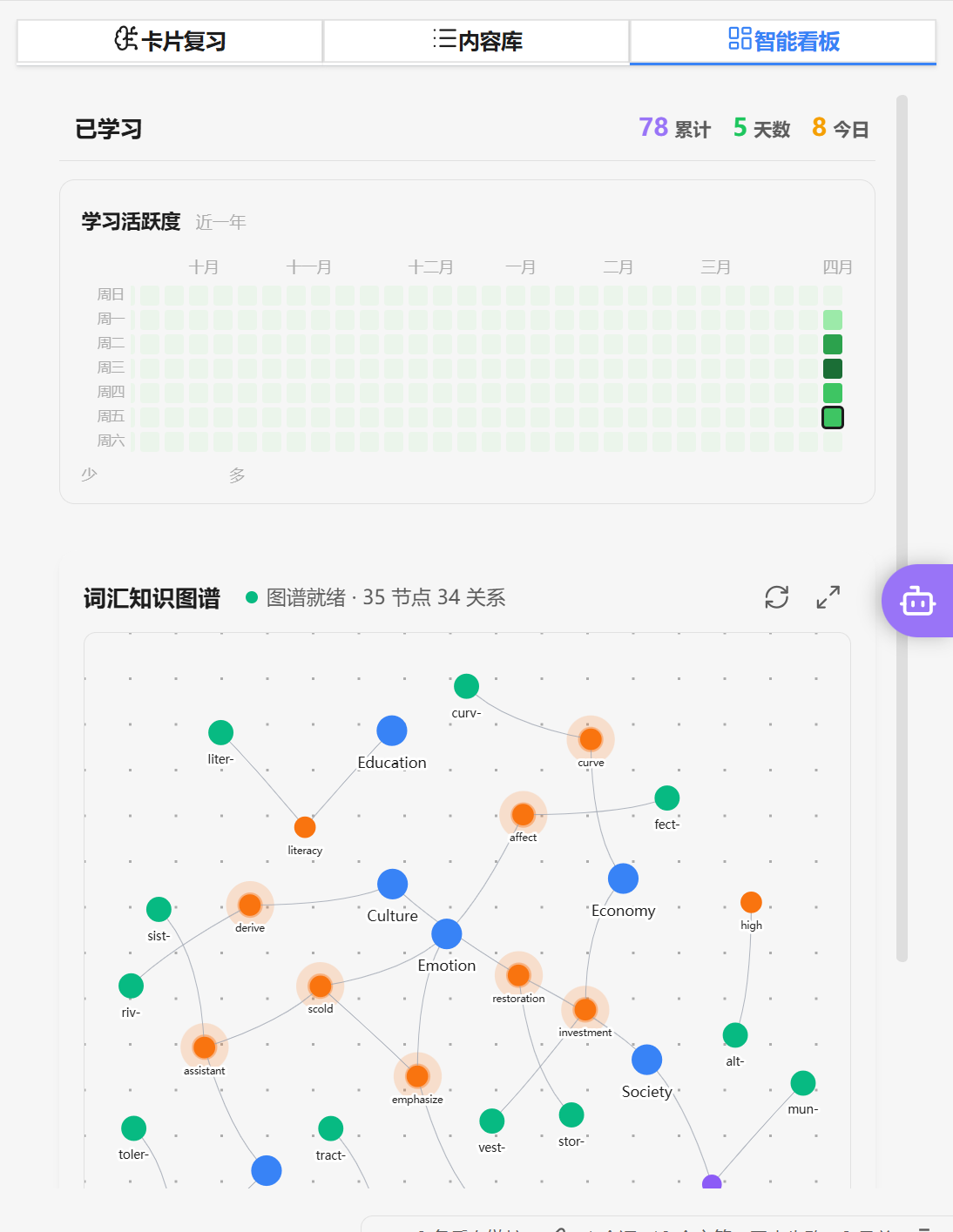Open the purple AI robot assistant
This screenshot has height=1232, width=953.
click(917, 601)
